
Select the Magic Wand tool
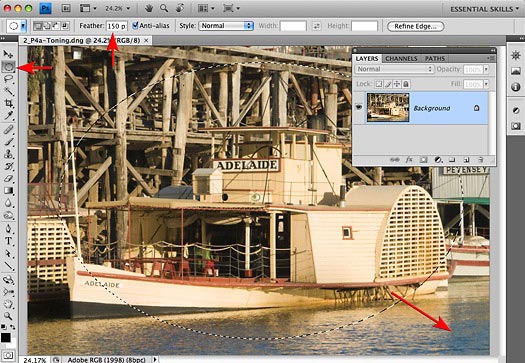click(8, 91)
